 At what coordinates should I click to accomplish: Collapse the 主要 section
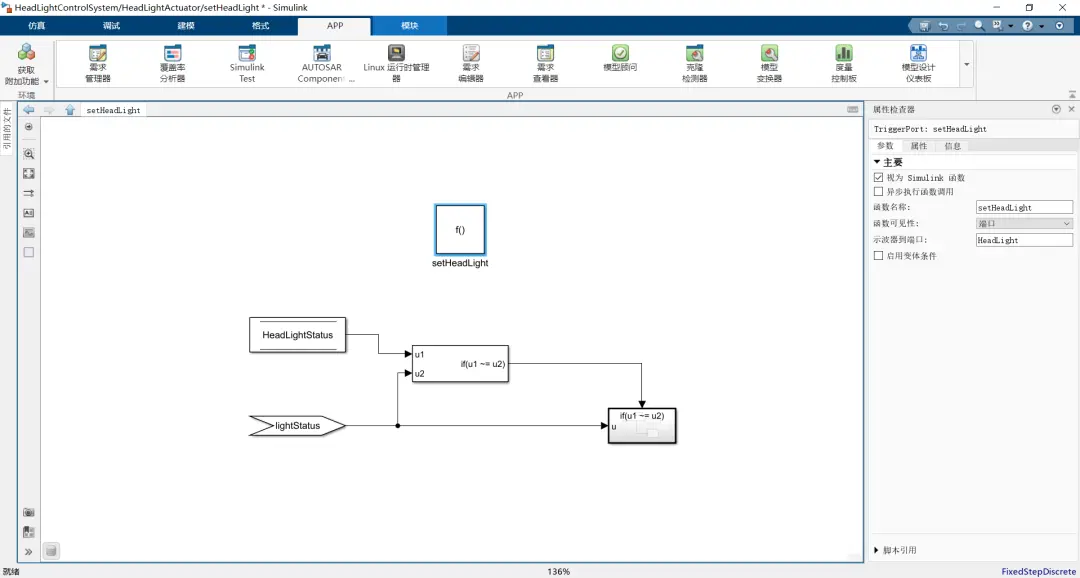(877, 163)
